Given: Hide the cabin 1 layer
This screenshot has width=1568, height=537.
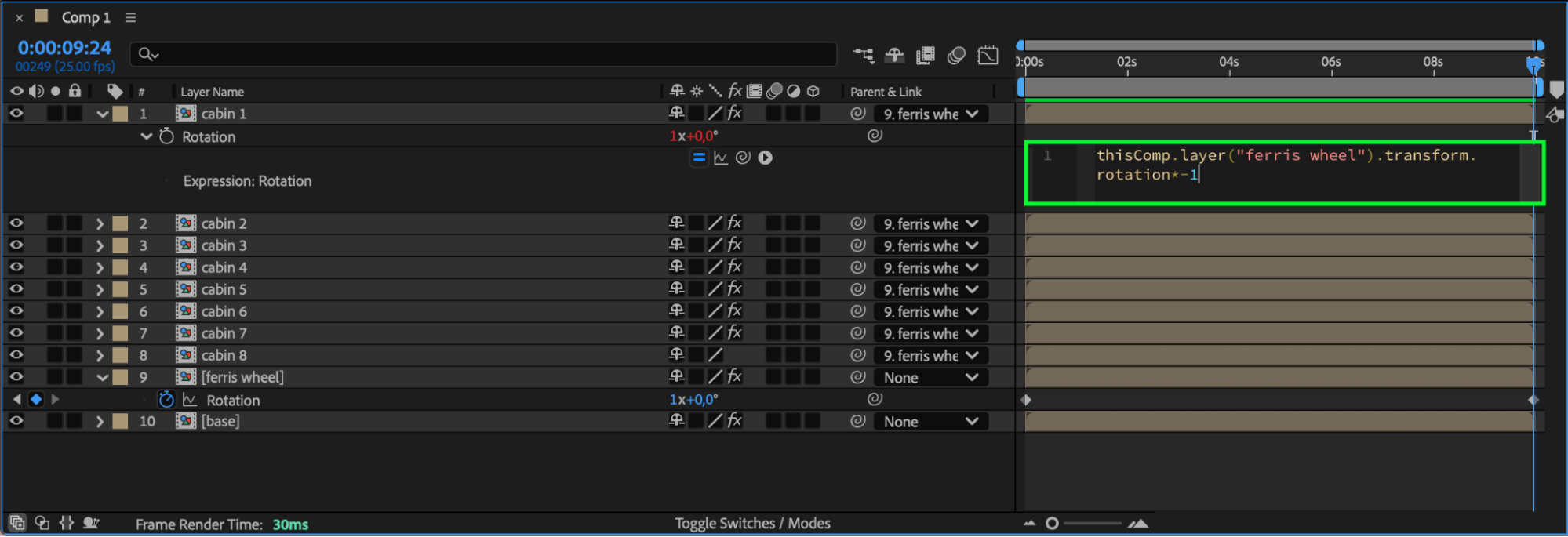Looking at the screenshot, I should click(x=16, y=114).
